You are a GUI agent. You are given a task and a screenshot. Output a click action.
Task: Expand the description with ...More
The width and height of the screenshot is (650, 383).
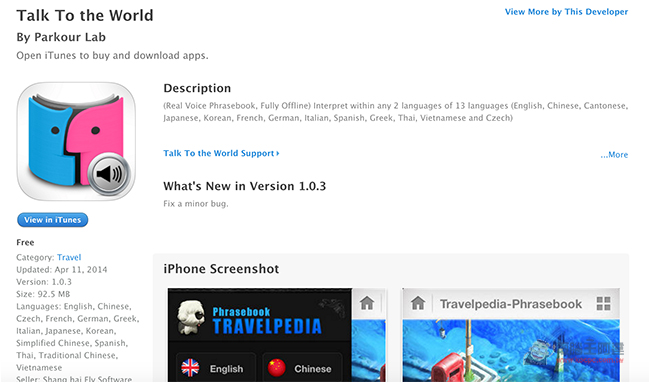click(x=614, y=155)
